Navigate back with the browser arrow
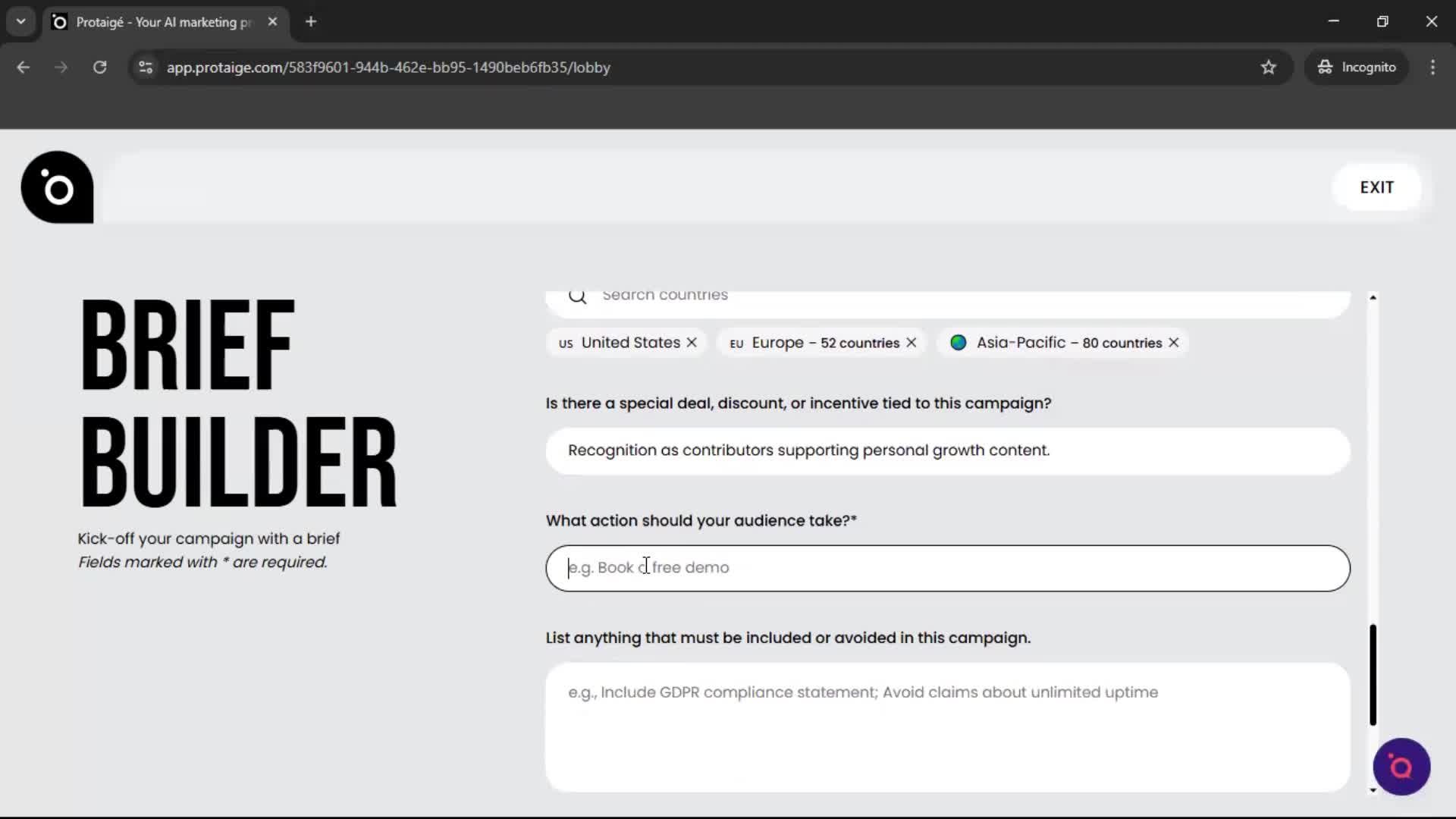The width and height of the screenshot is (1456, 819). click(23, 67)
